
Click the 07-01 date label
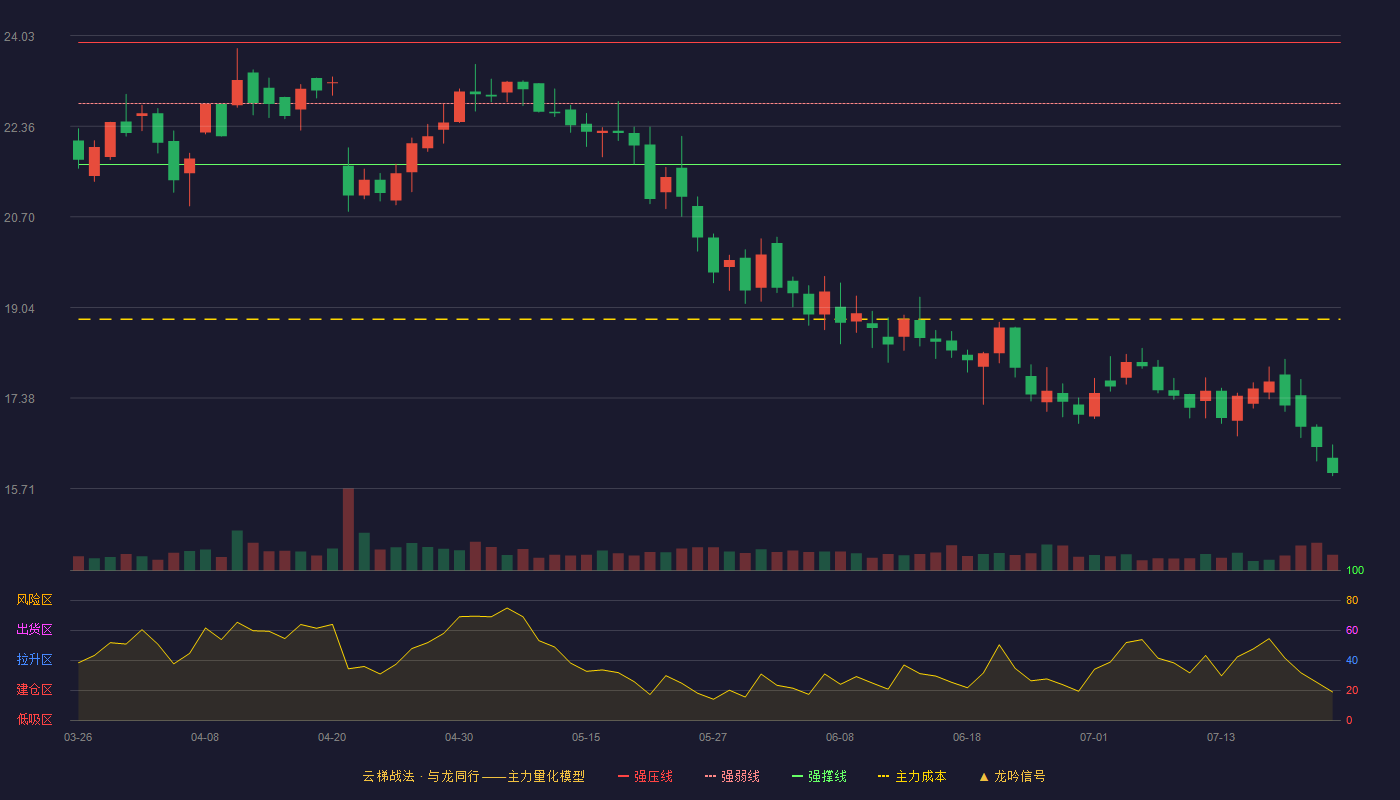[1094, 737]
